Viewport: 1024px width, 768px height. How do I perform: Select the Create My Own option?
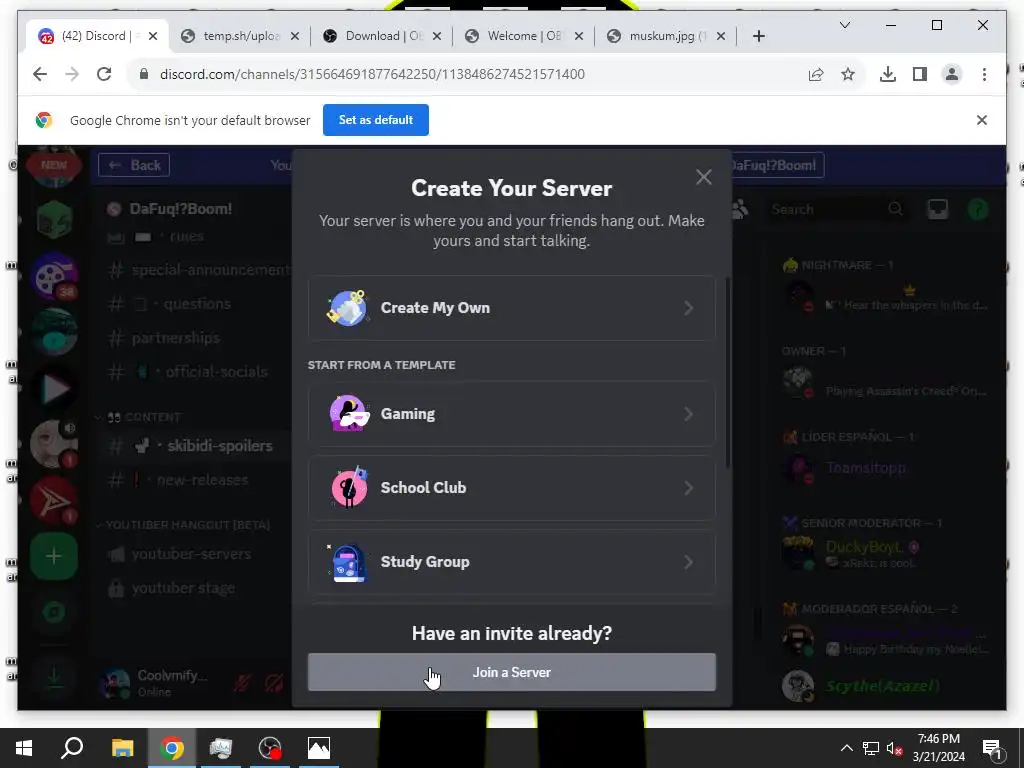pos(512,308)
